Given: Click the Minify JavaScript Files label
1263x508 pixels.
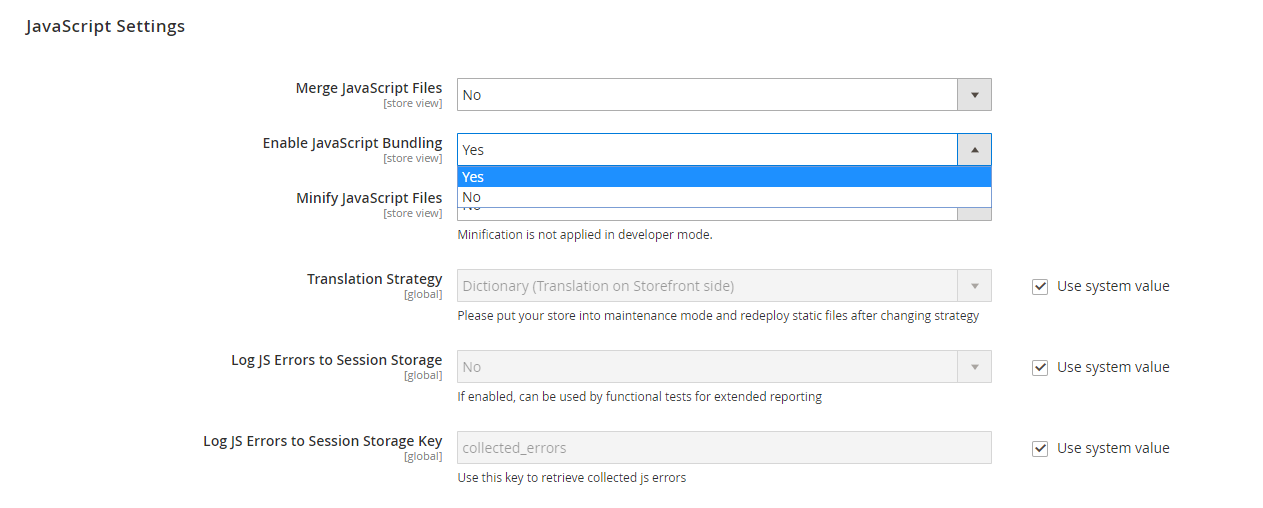Looking at the screenshot, I should 369,198.
